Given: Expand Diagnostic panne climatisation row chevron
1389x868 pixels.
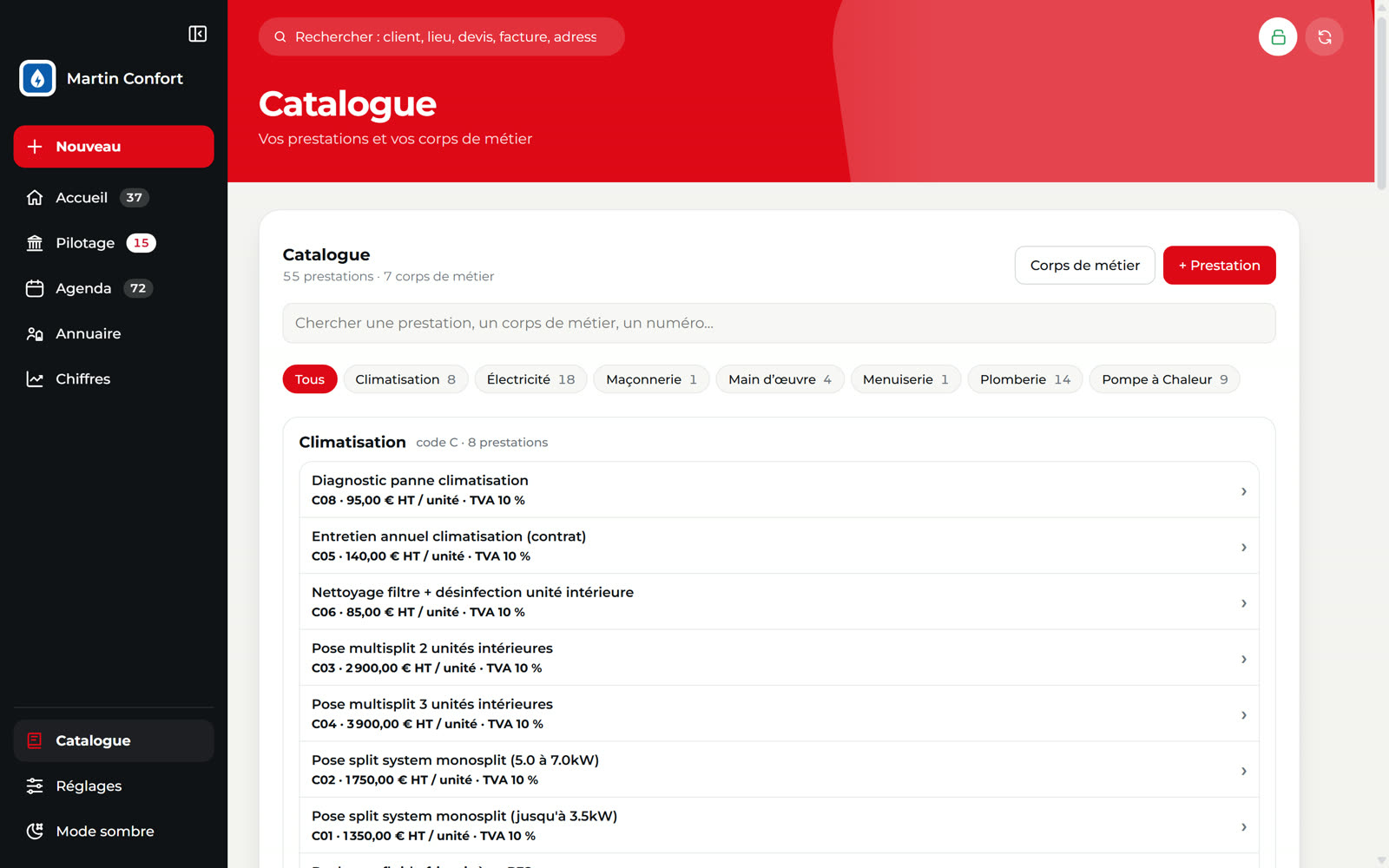Looking at the screenshot, I should [x=1244, y=491].
